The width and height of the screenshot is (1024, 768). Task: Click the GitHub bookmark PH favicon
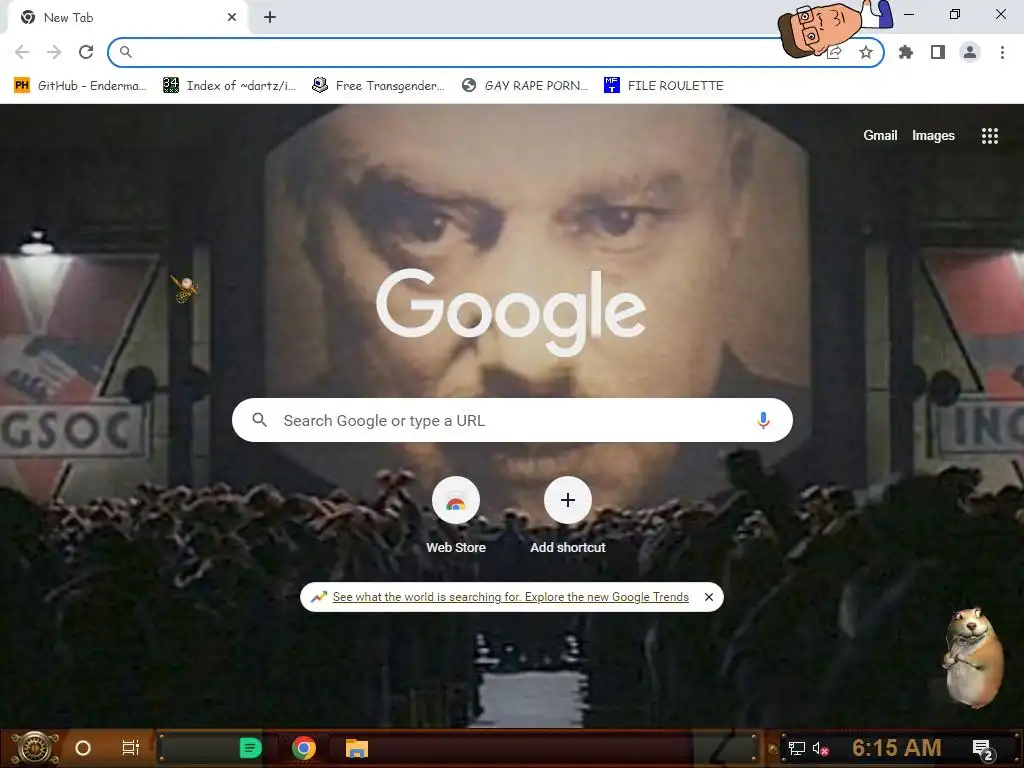click(22, 86)
